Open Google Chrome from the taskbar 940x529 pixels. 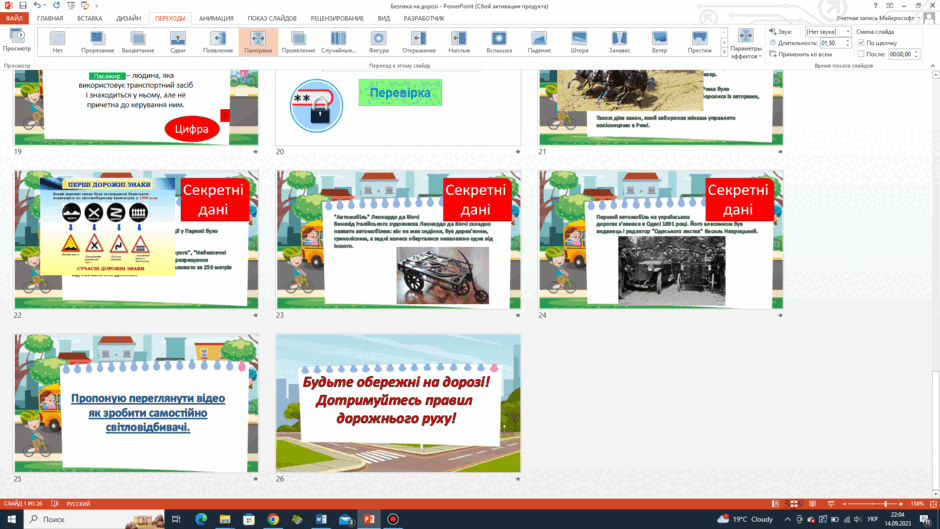[273, 519]
